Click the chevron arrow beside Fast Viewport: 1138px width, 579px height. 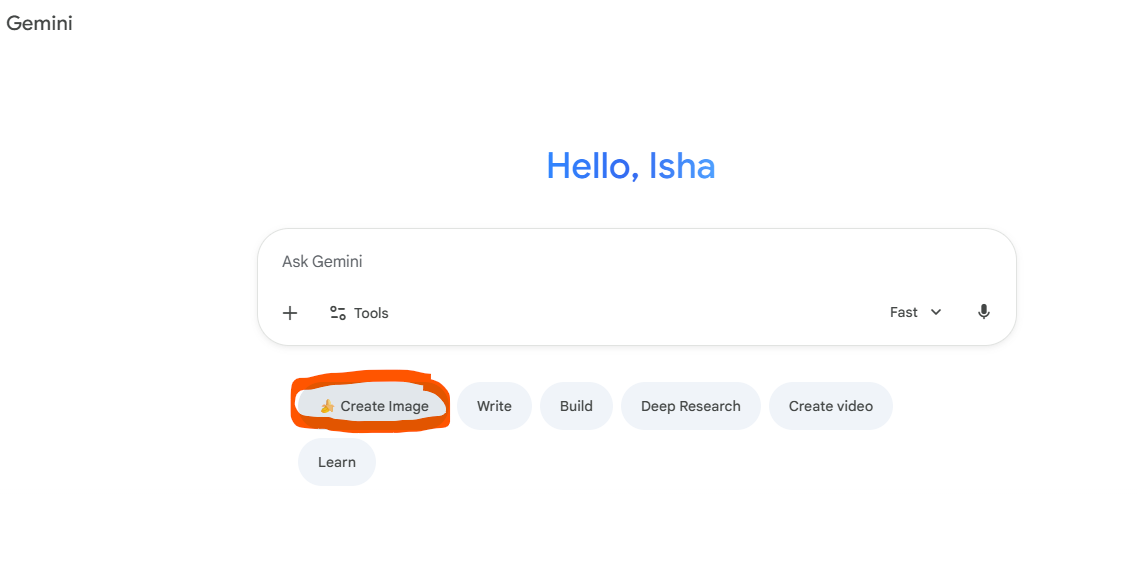[936, 312]
